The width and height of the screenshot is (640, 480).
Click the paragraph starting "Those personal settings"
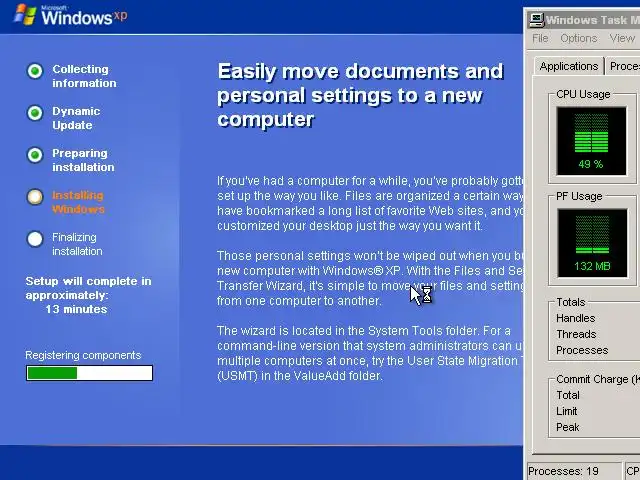(370, 278)
